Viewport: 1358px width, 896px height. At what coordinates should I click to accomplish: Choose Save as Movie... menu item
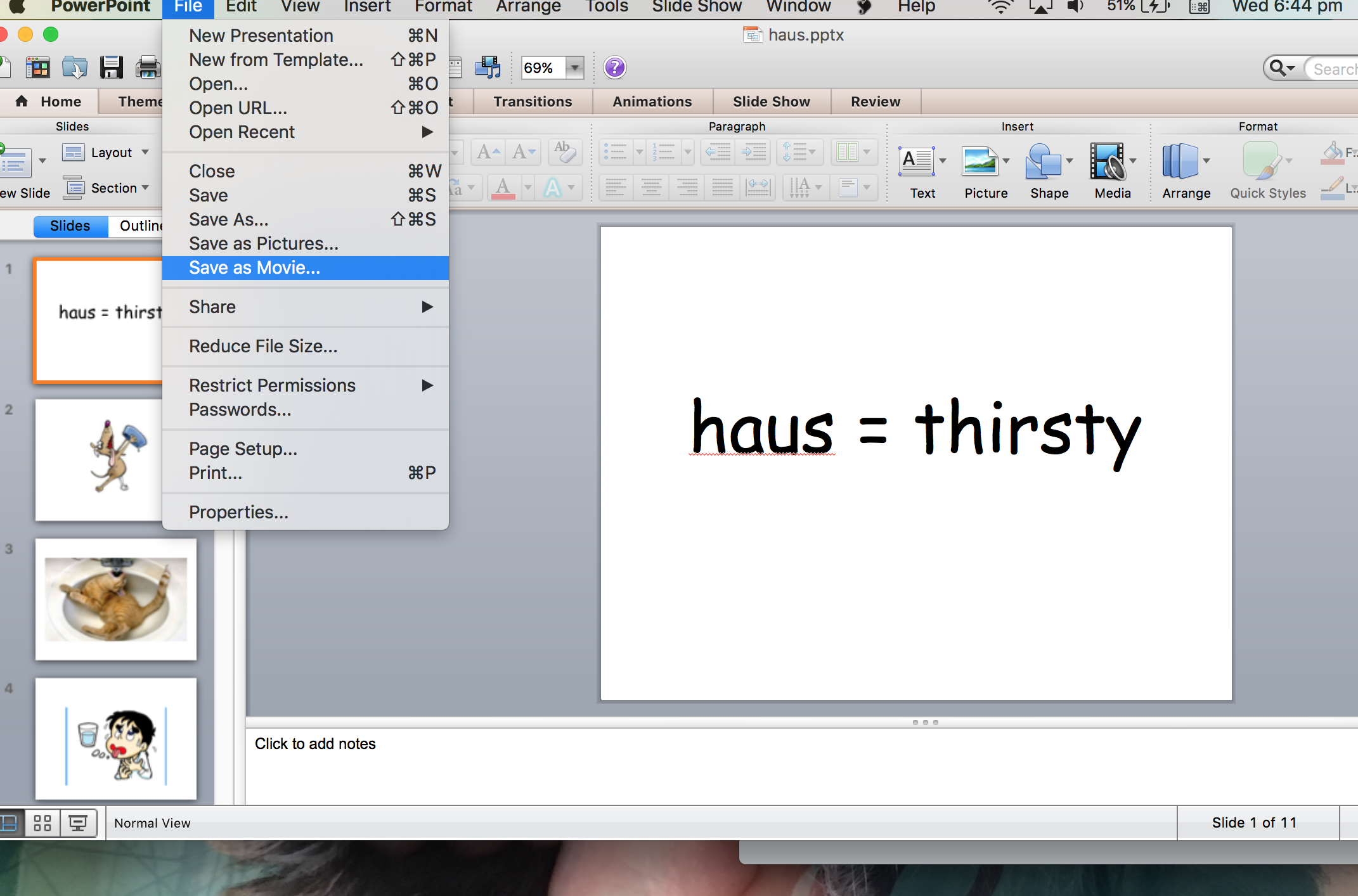tap(254, 268)
